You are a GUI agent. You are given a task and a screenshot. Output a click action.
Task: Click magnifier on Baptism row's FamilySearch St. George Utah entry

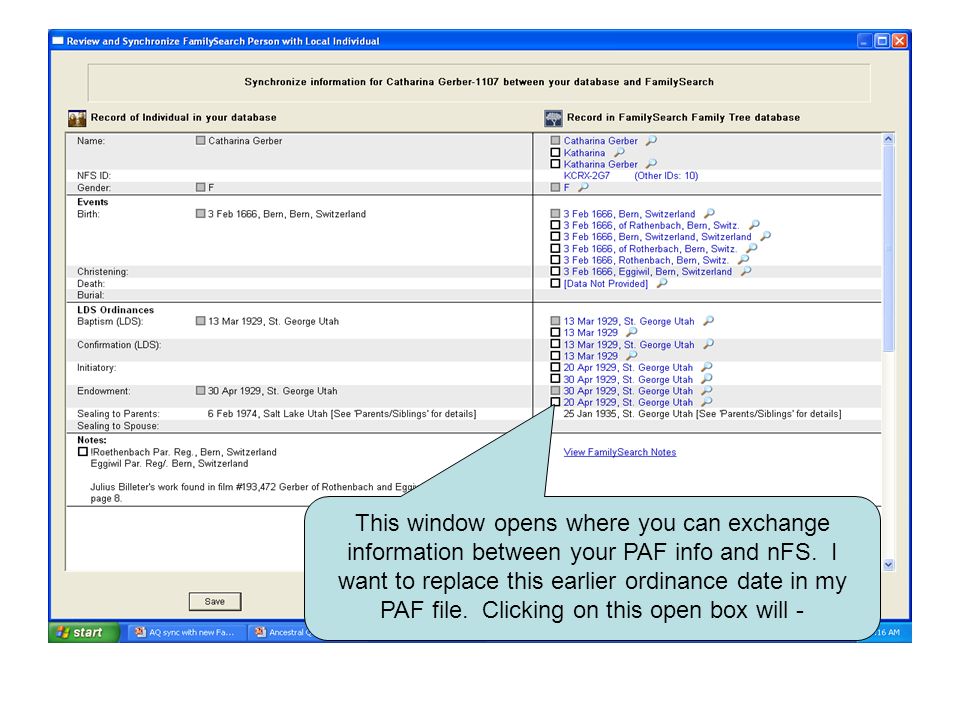click(x=708, y=320)
